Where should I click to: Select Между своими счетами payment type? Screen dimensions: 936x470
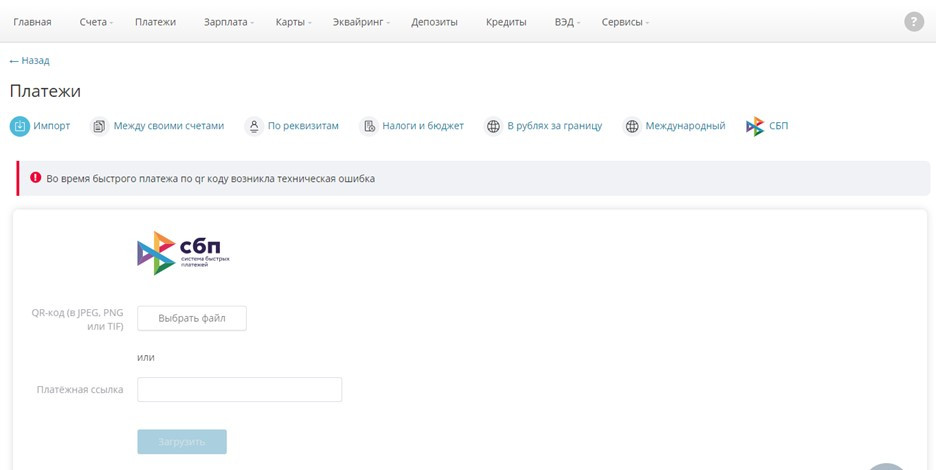(169, 126)
